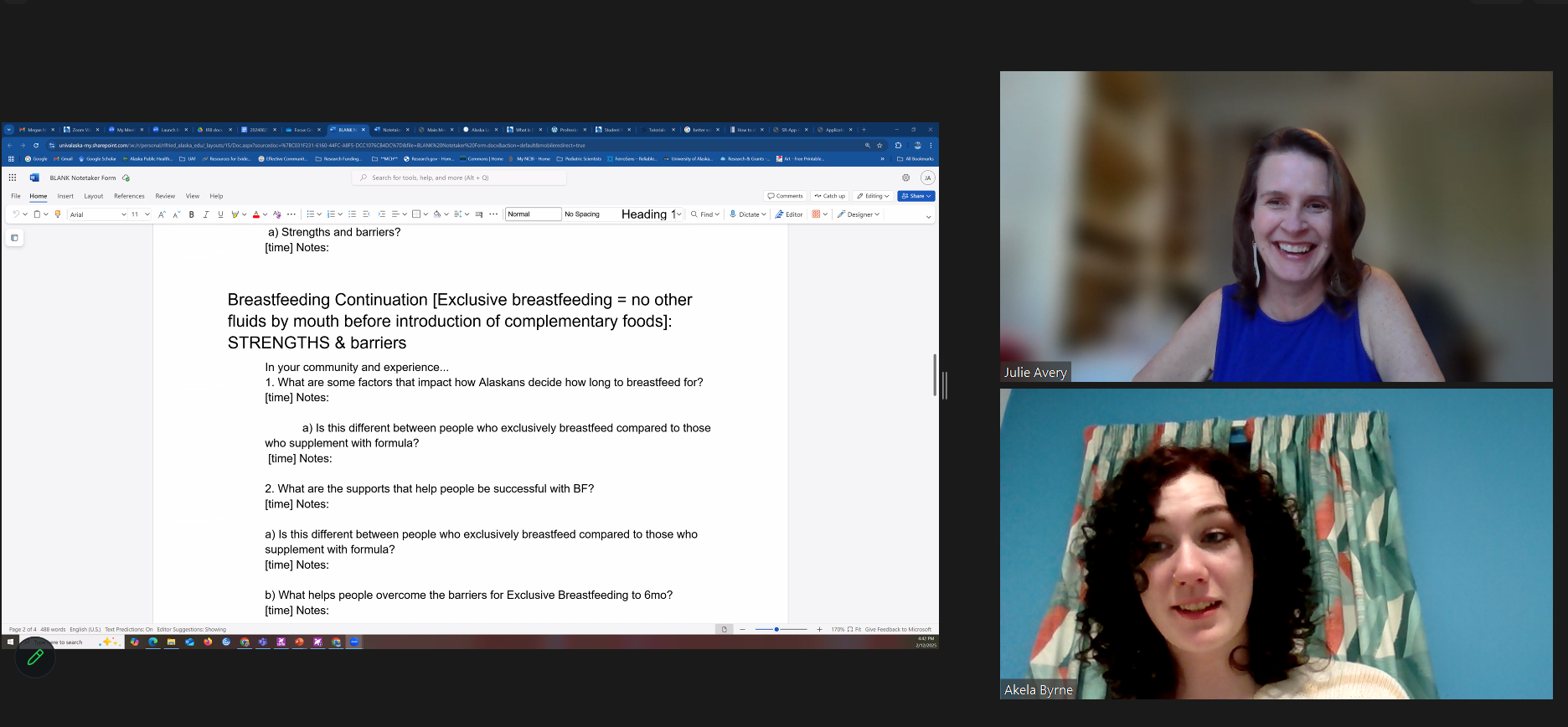The height and width of the screenshot is (727, 1568).
Task: Toggle underline formatting
Action: [220, 214]
